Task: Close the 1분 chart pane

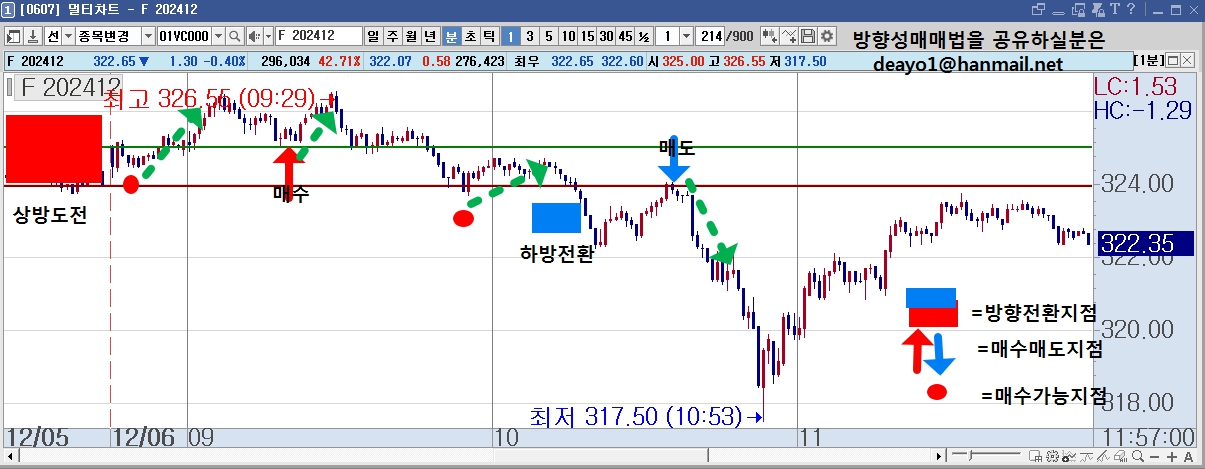Action: click(x=1187, y=60)
